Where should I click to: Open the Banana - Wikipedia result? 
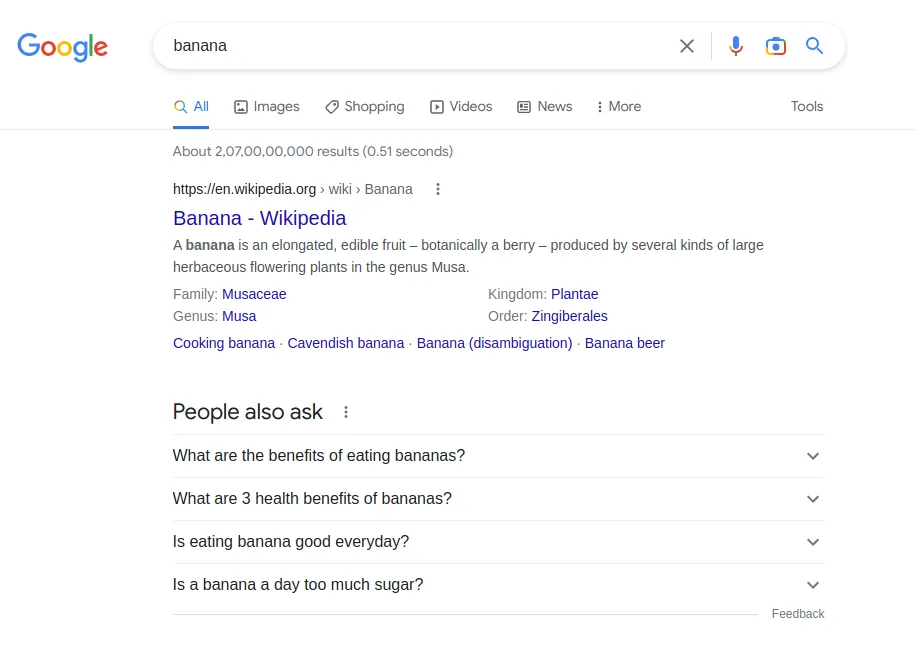[x=259, y=218]
